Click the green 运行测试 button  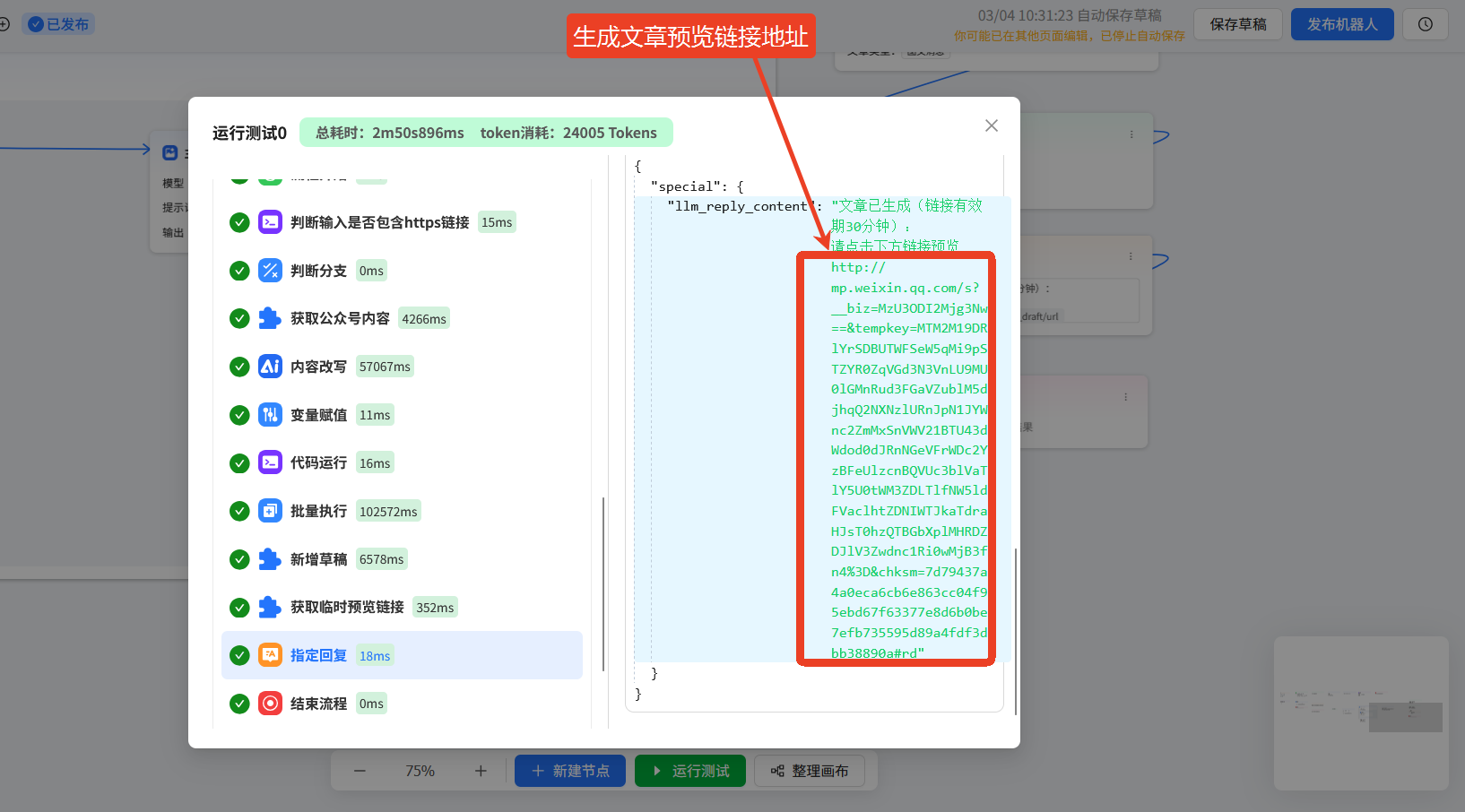(x=690, y=771)
